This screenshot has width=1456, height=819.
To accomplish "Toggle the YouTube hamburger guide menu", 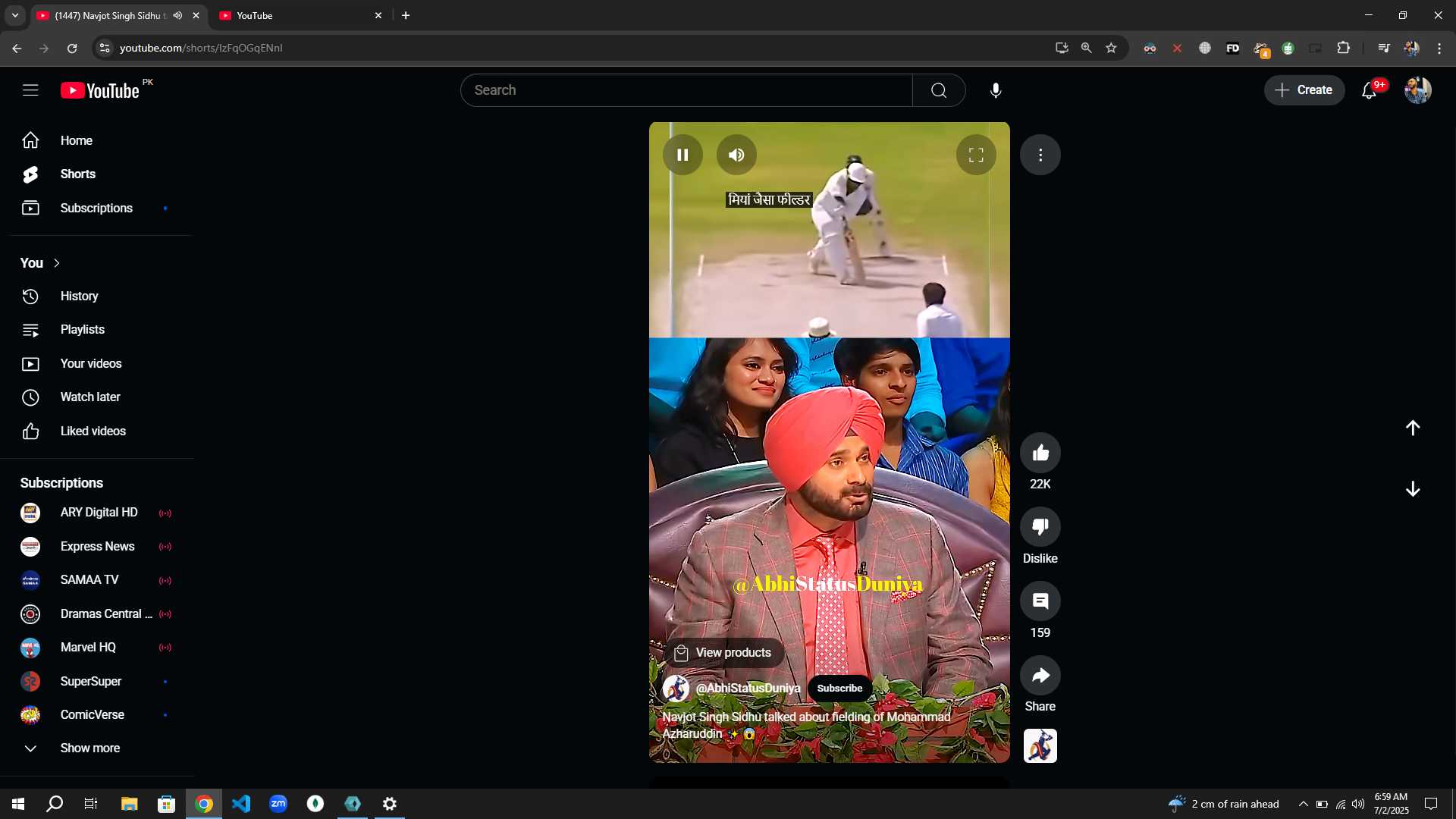I will point(30,90).
